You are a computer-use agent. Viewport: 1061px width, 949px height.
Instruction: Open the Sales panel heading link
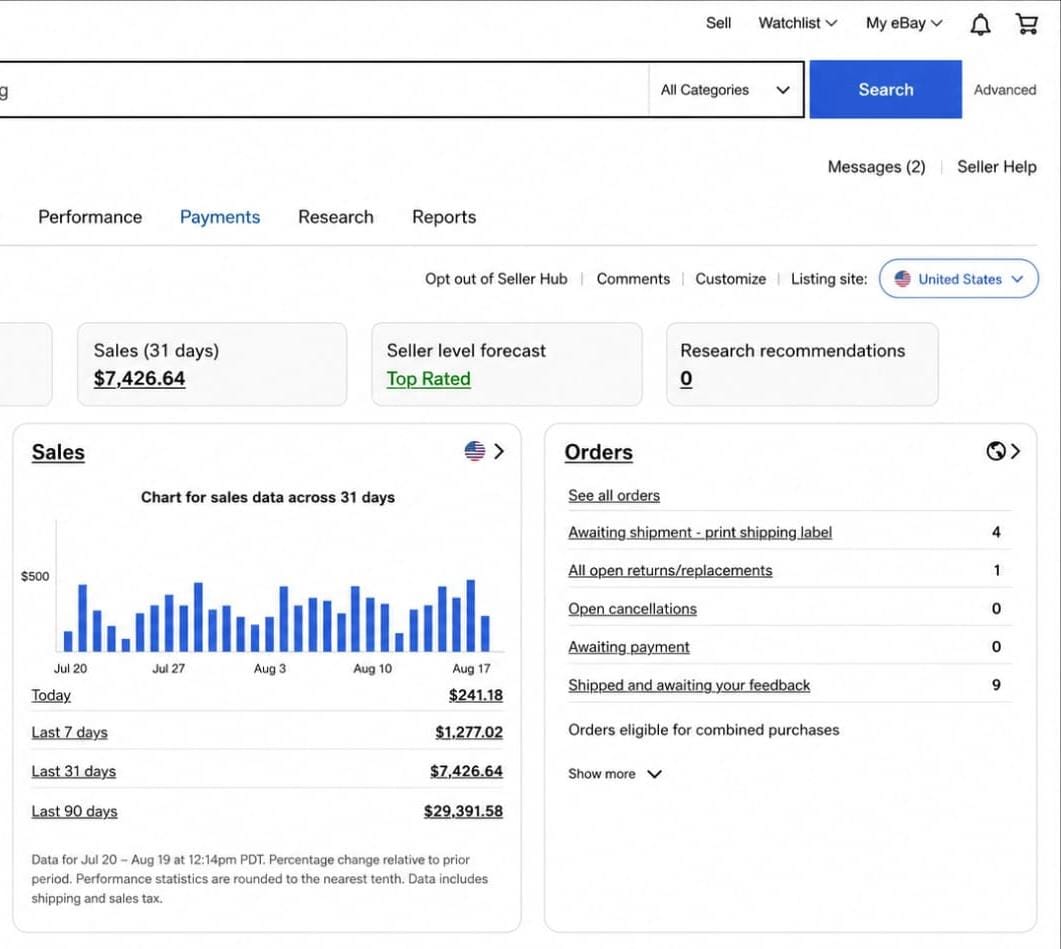pyautogui.click(x=58, y=452)
